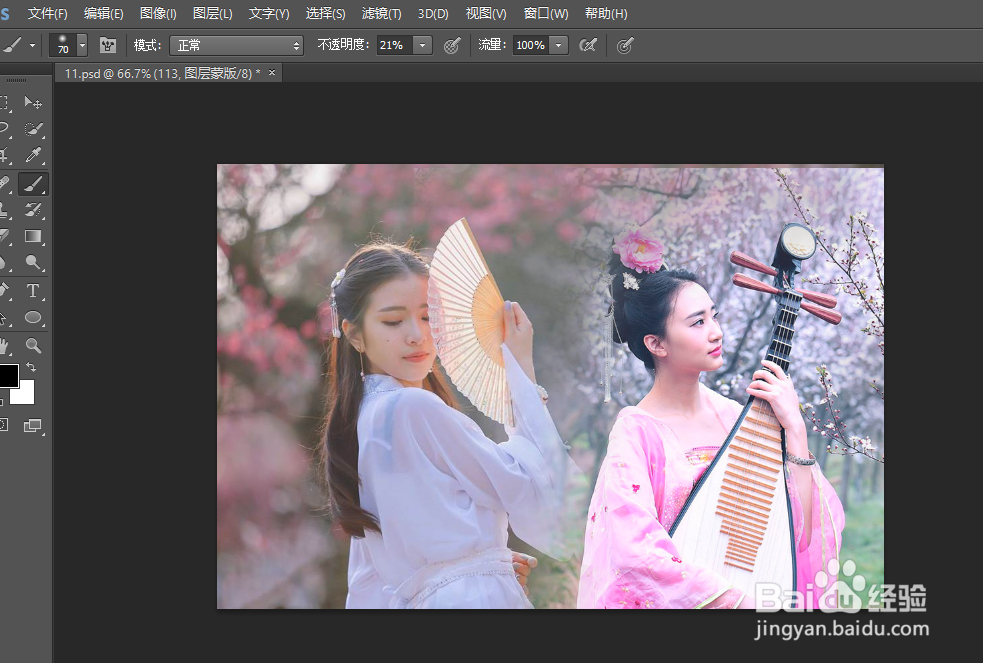The height and width of the screenshot is (663, 983).
Task: Click the brush size 70 preview
Action: click(x=63, y=45)
